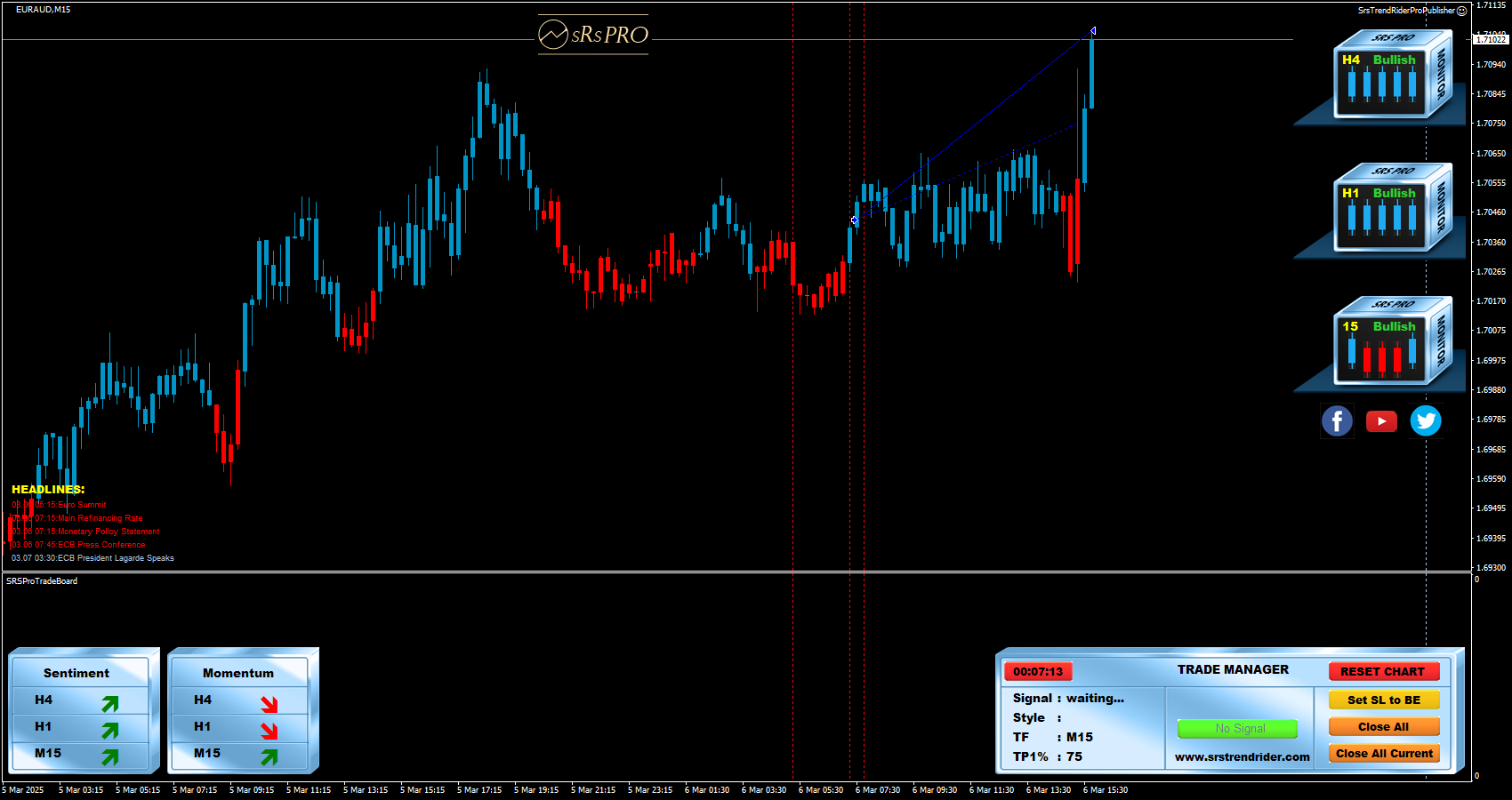Open the www.srstrendrider.com link
1512x800 pixels.
[x=1242, y=757]
